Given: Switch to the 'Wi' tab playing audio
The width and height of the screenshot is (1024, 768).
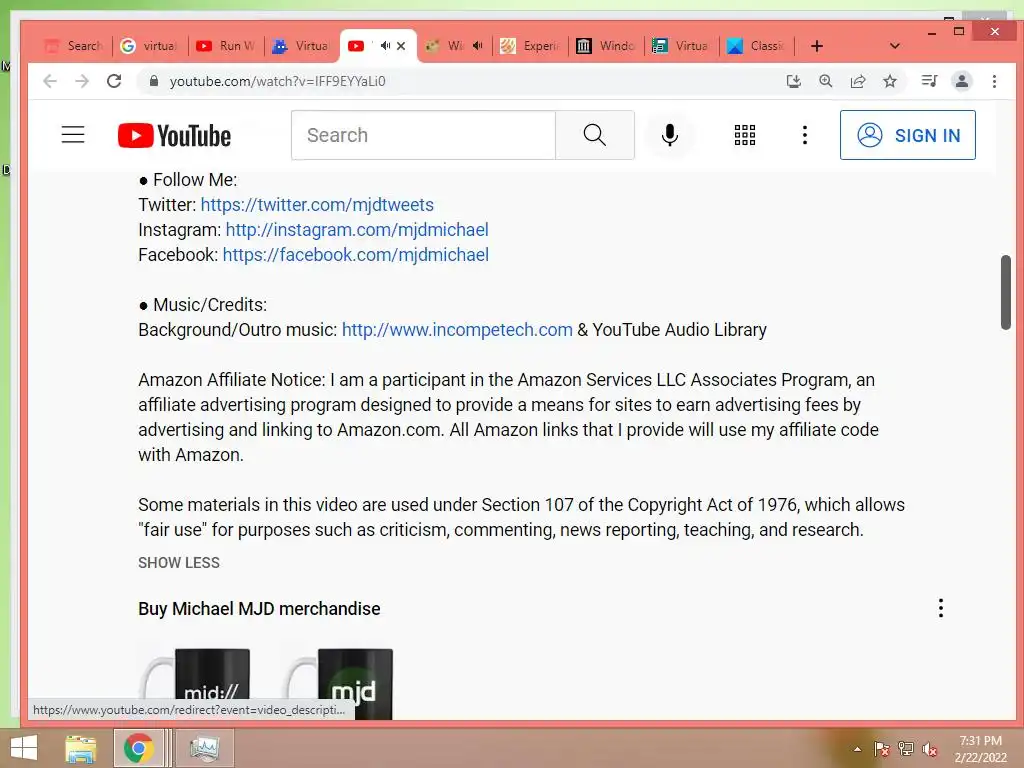Looking at the screenshot, I should pyautogui.click(x=453, y=46).
